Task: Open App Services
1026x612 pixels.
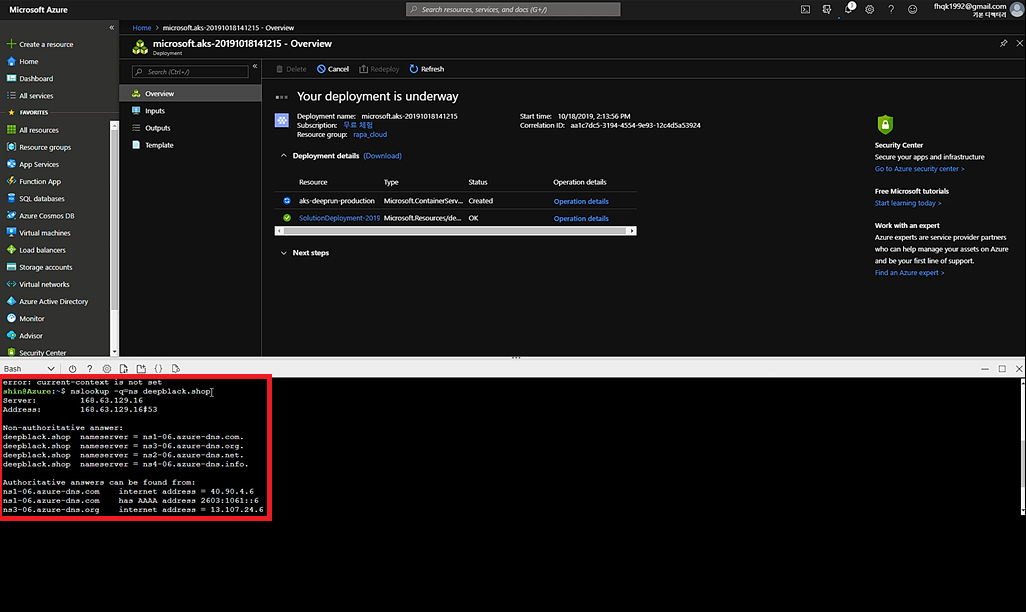Action: 33,164
